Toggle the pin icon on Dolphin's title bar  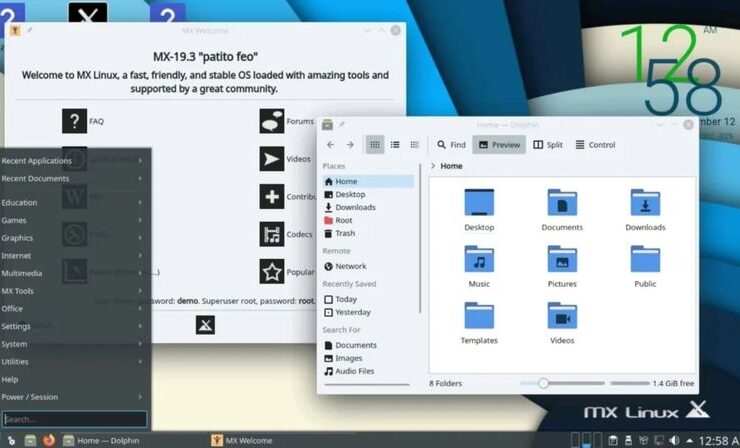pyautogui.click(x=342, y=125)
